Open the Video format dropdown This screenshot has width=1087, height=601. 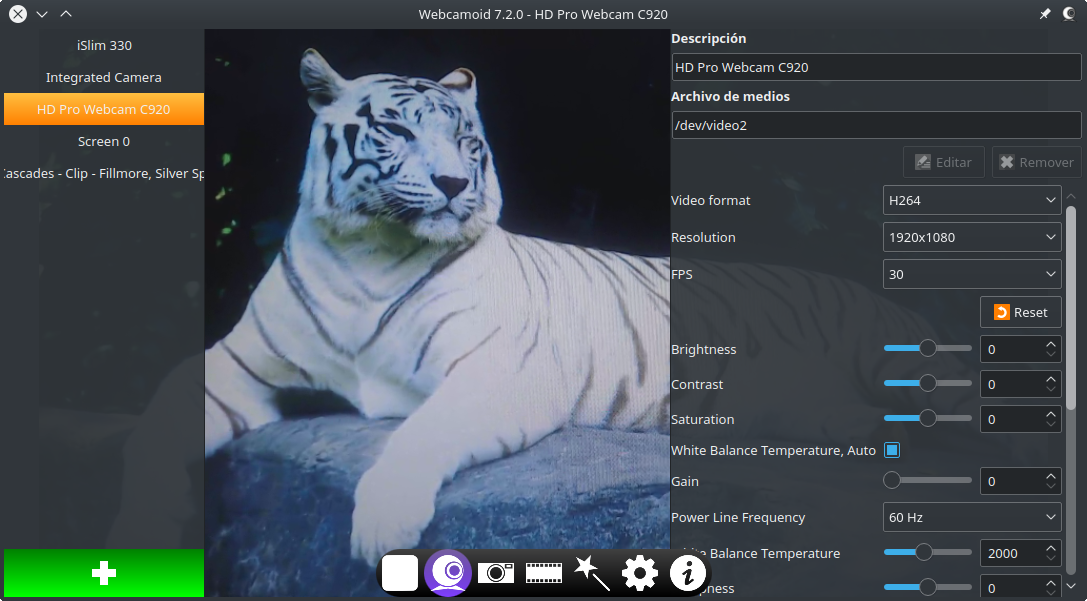coord(971,200)
